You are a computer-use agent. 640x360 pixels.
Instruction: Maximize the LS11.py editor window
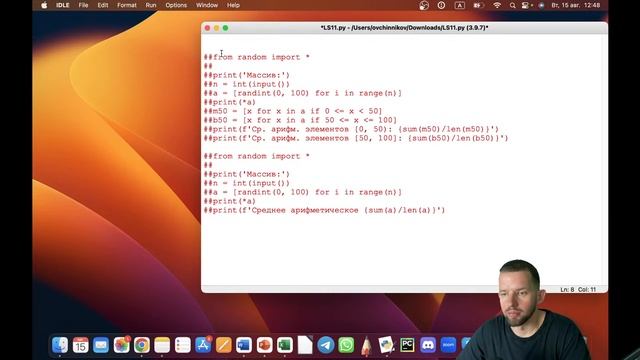tap(225, 28)
